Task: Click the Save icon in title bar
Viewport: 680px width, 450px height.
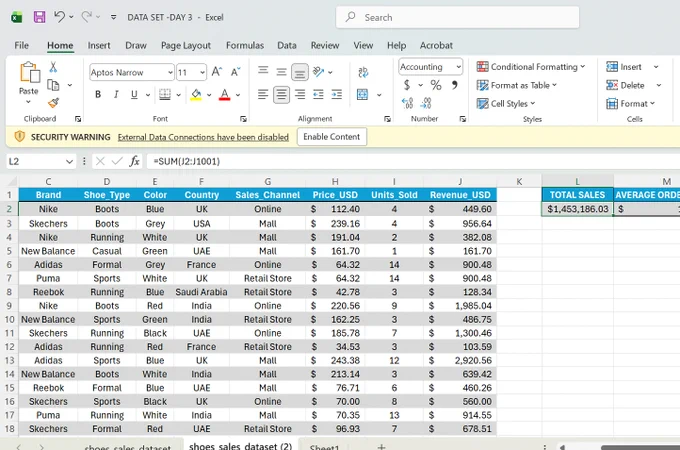Action: coord(39,17)
